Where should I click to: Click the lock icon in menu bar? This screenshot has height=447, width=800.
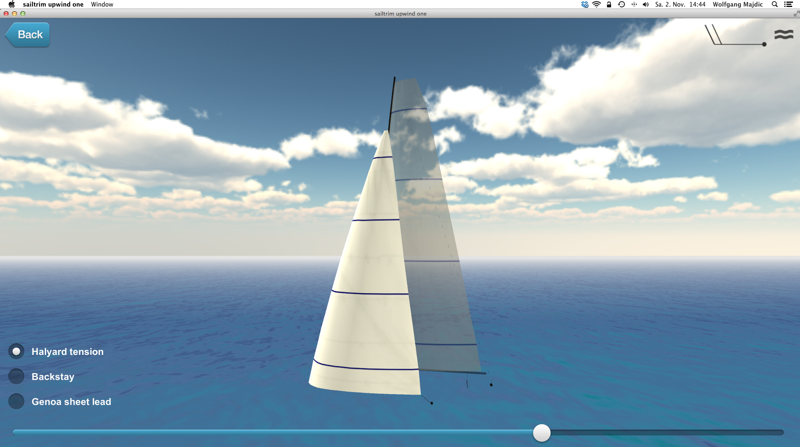609,4
